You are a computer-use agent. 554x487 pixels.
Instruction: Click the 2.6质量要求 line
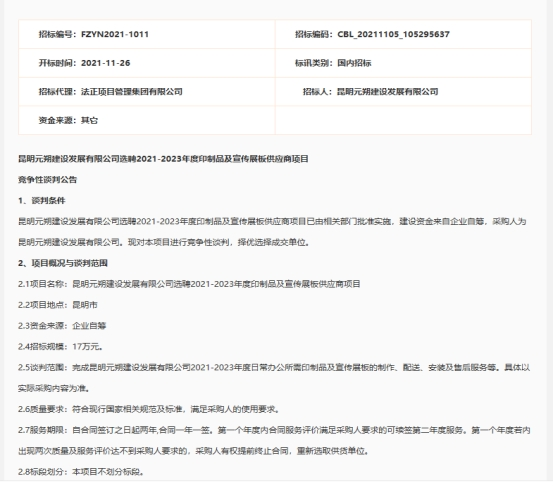coord(149,409)
